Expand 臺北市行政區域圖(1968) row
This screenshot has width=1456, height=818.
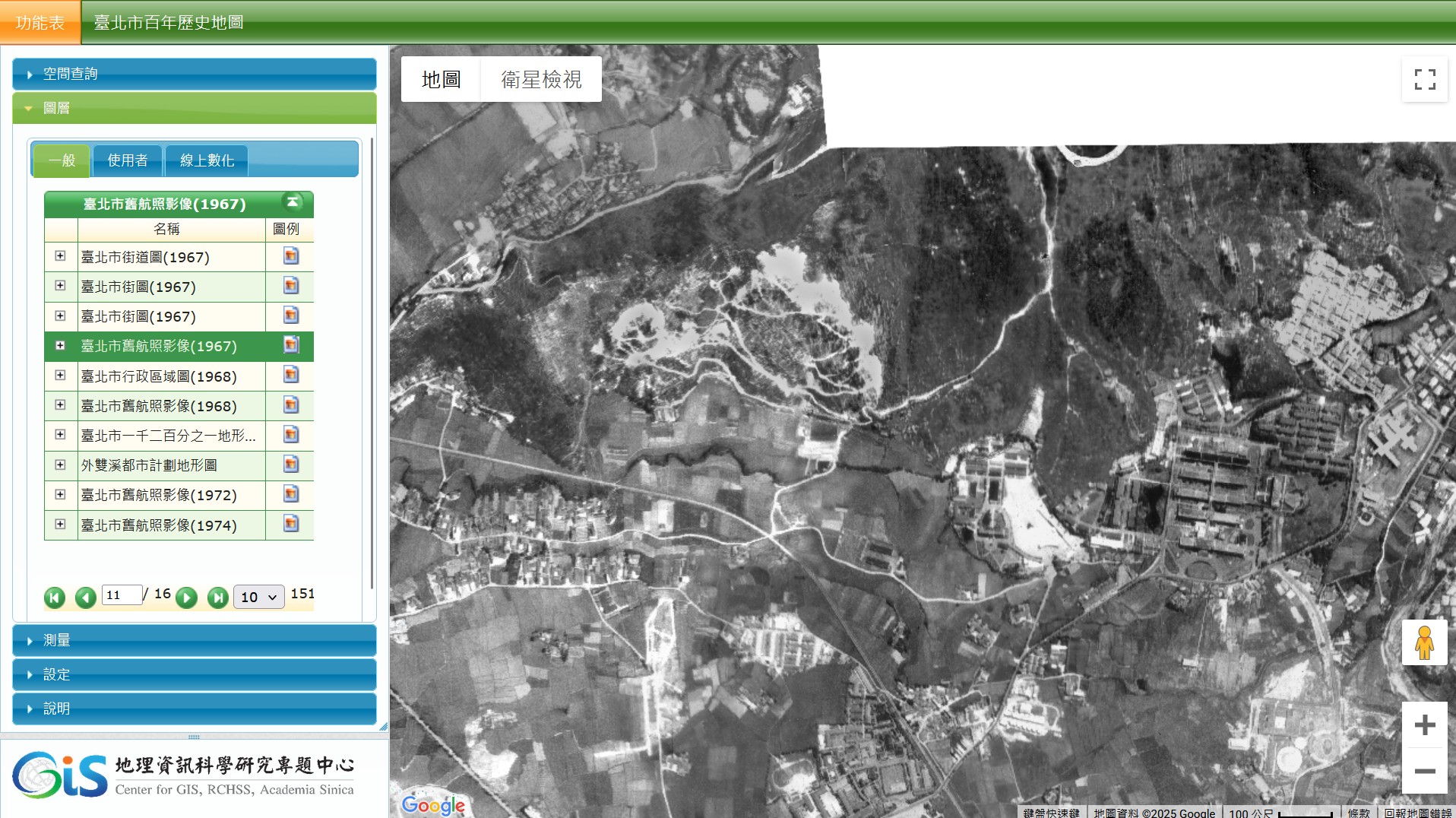point(60,375)
